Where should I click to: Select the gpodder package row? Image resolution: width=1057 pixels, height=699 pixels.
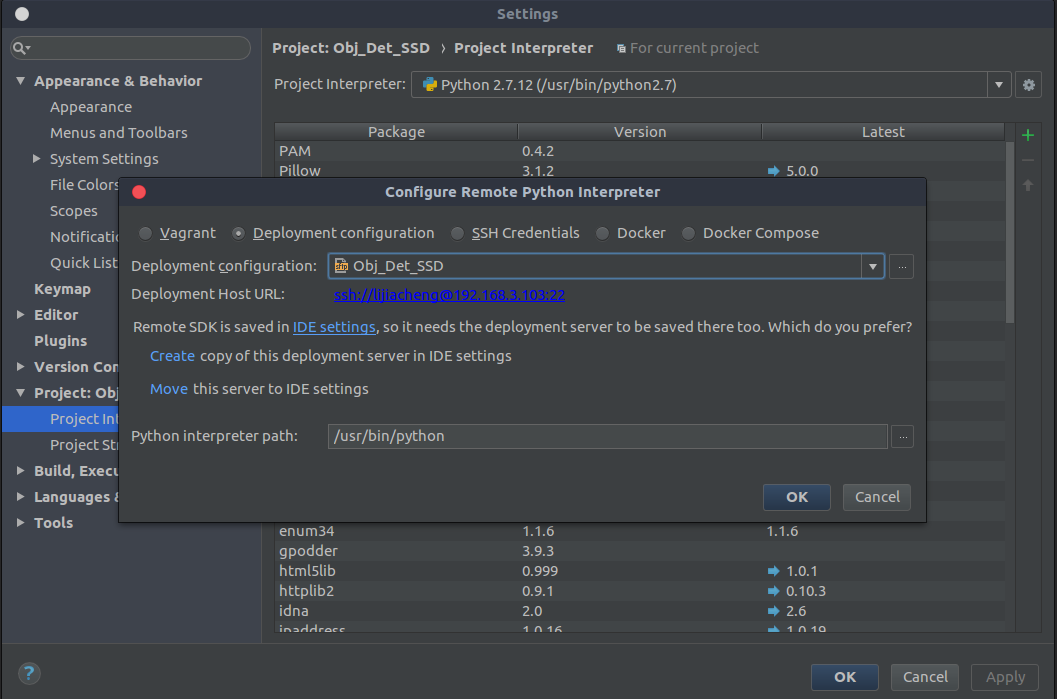coord(640,551)
